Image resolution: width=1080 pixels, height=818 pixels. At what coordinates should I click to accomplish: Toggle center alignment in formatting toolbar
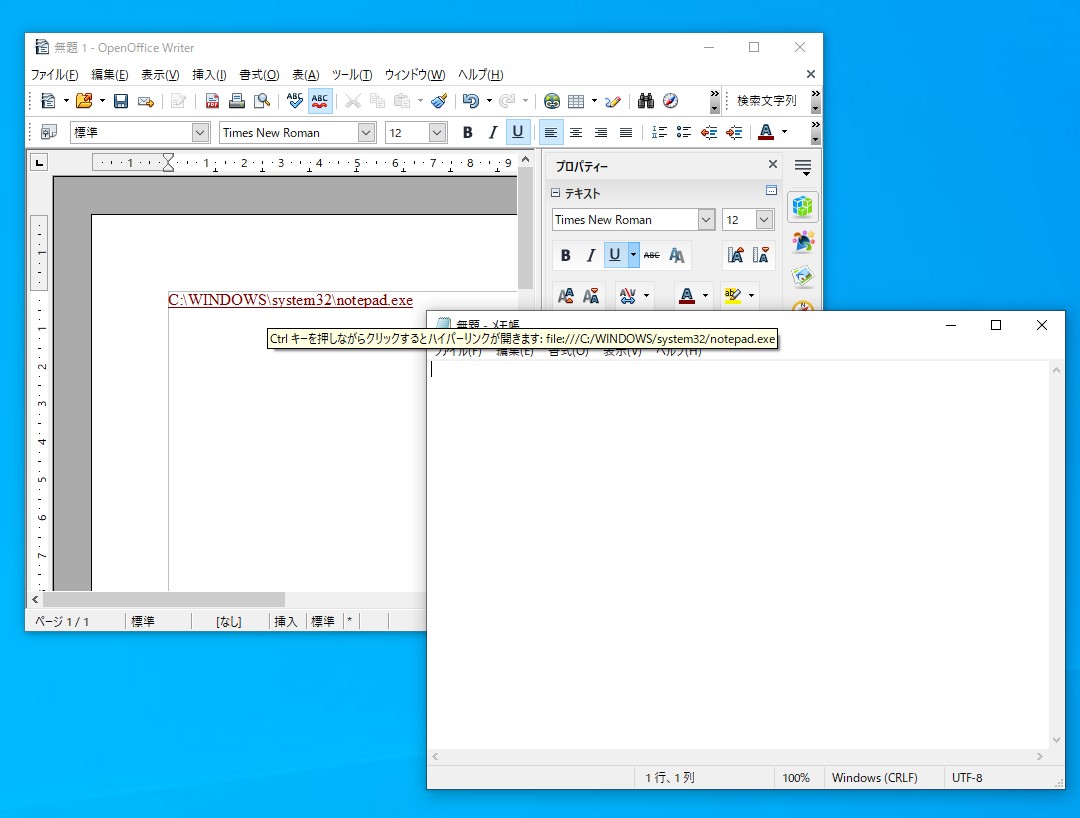tap(576, 132)
